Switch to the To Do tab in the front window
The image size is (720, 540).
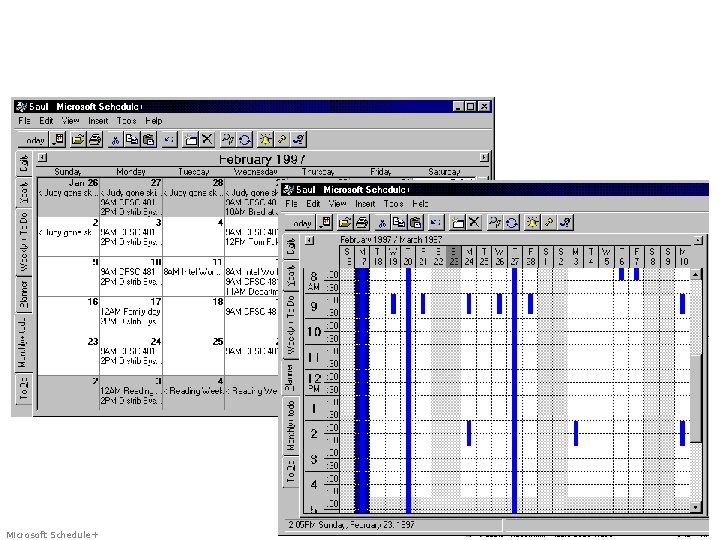coord(291,472)
